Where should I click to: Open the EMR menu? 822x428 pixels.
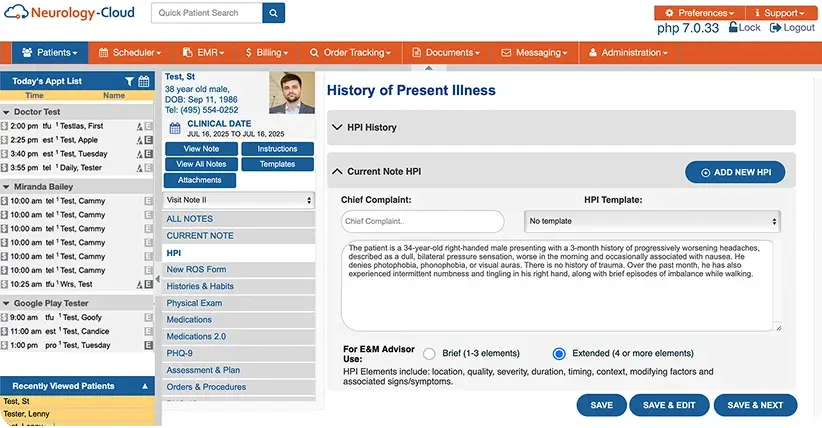click(x=203, y=52)
